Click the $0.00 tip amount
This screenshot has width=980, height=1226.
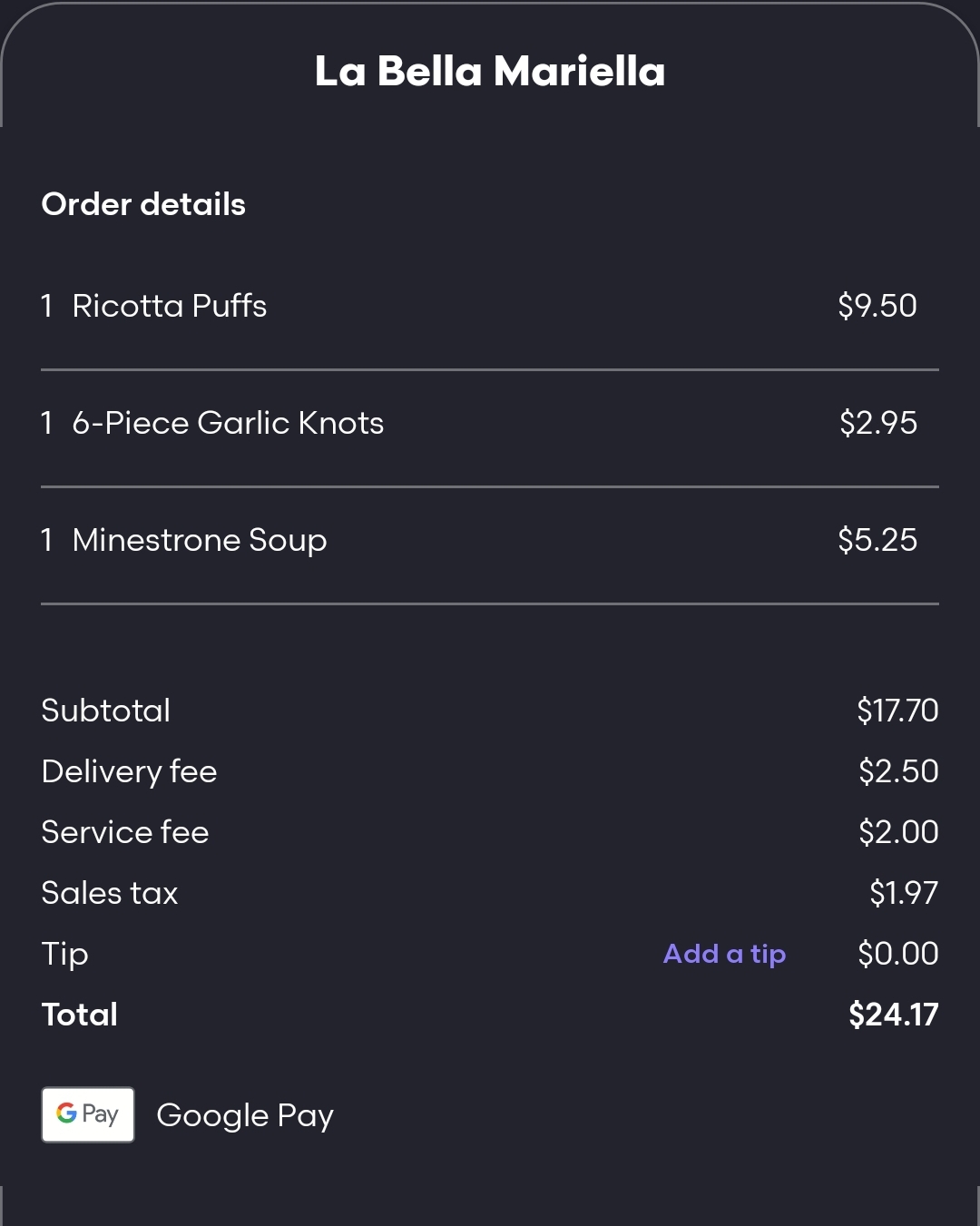point(897,954)
